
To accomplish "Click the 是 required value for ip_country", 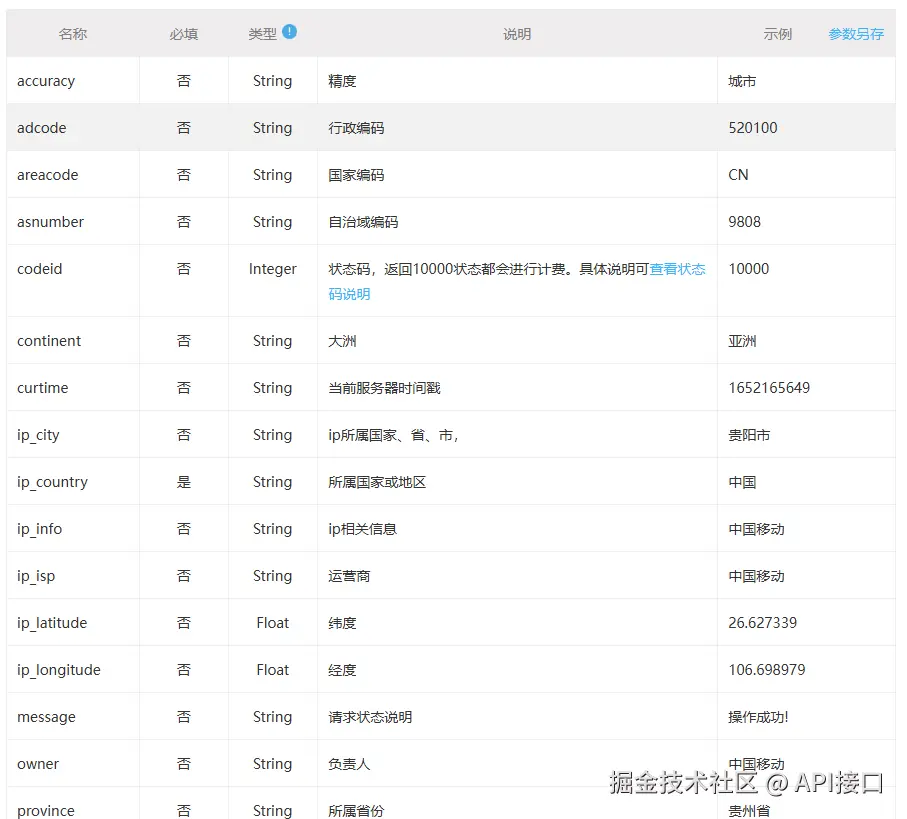I will (183, 482).
